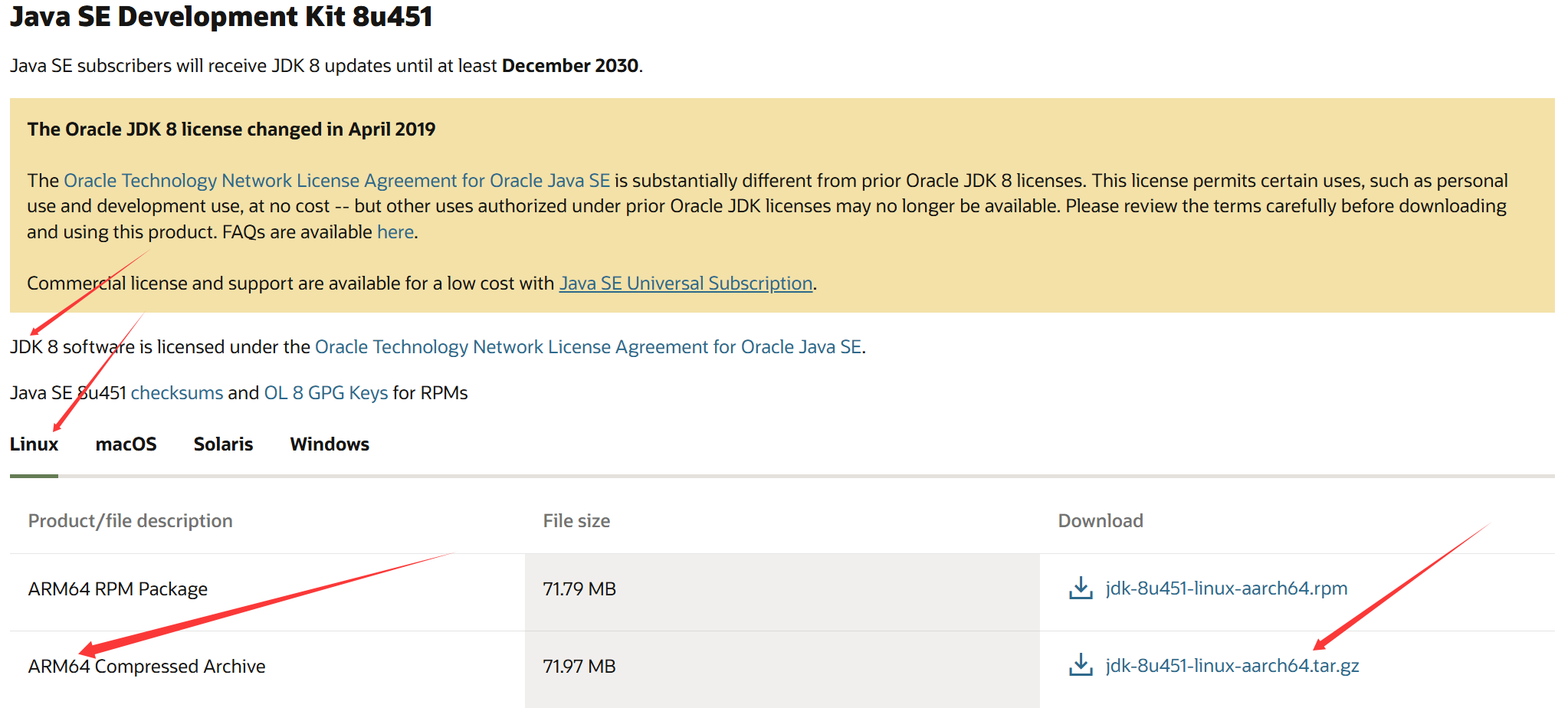The height and width of the screenshot is (708, 1568).
Task: Click the 'Download' column header
Action: (1101, 521)
